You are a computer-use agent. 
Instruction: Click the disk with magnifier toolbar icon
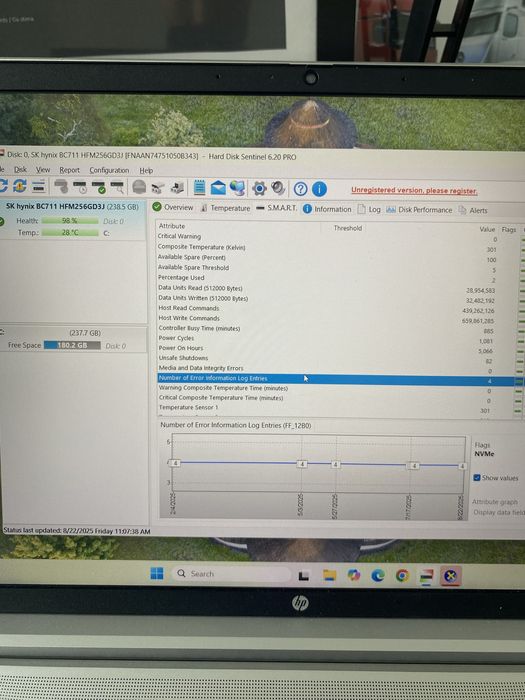tap(117, 187)
